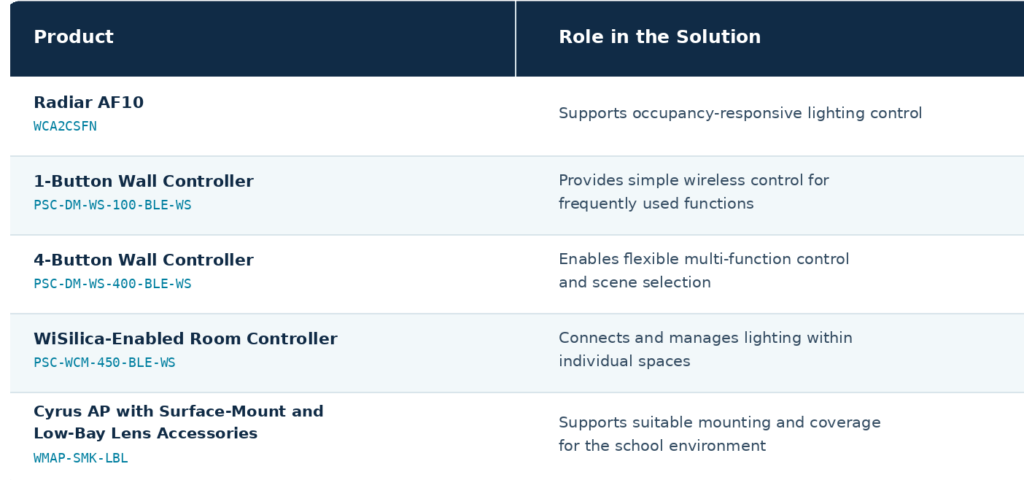Click the suitable mounting and coverage description
Screen dimensions: 1024x480
click(x=720, y=434)
